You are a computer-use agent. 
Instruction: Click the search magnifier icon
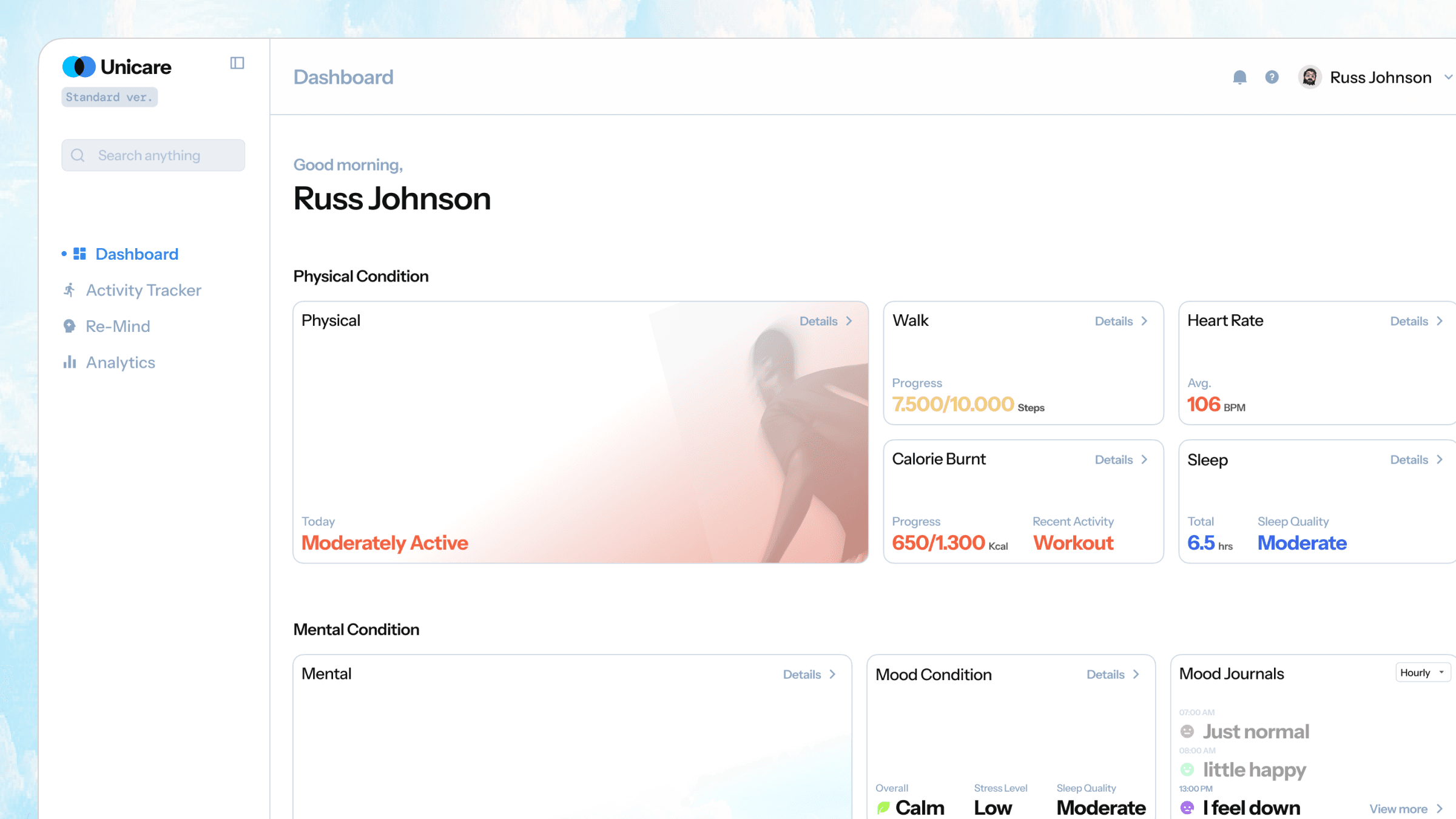click(x=78, y=155)
